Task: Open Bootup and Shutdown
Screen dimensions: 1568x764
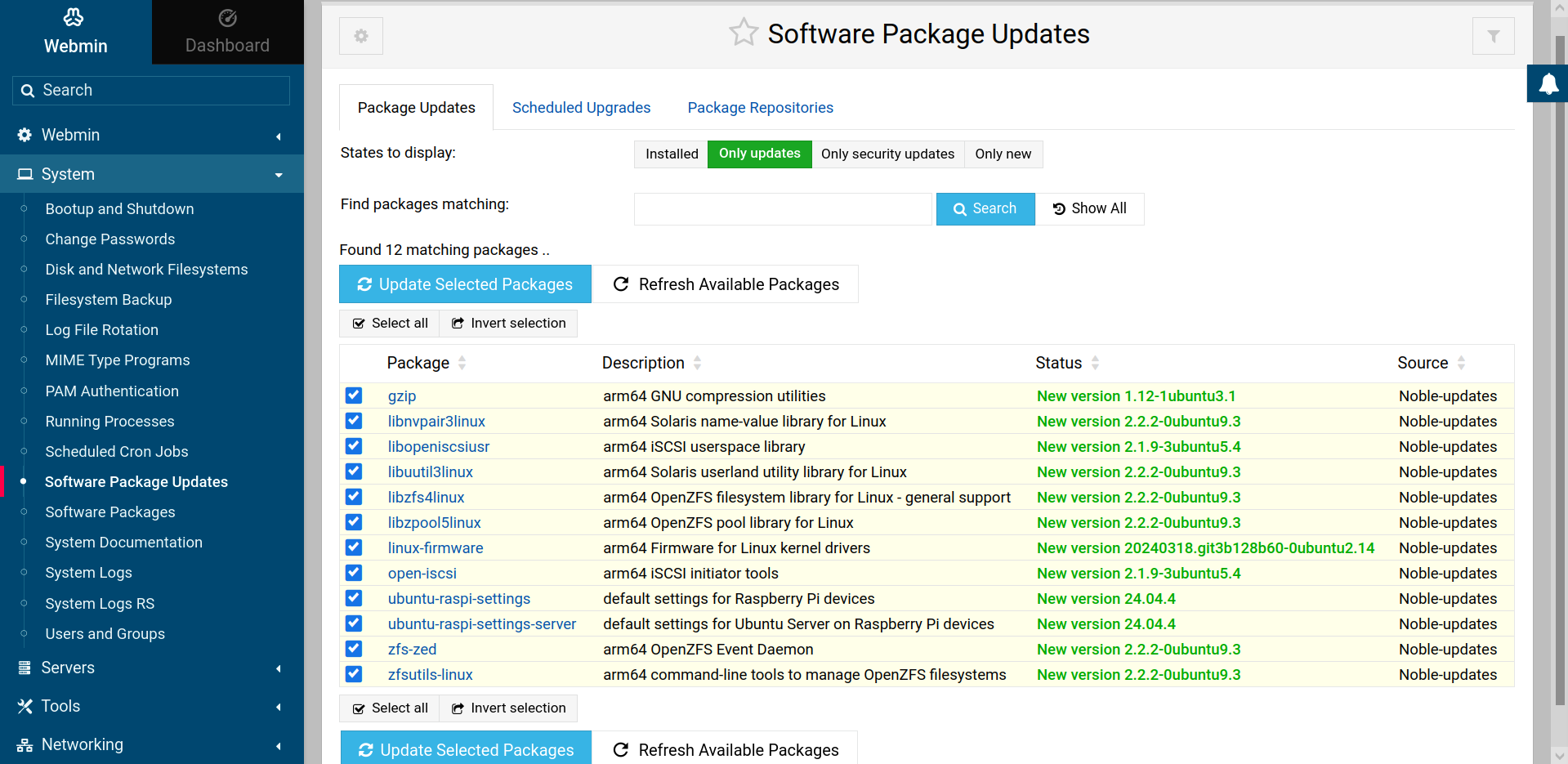Action: click(119, 209)
